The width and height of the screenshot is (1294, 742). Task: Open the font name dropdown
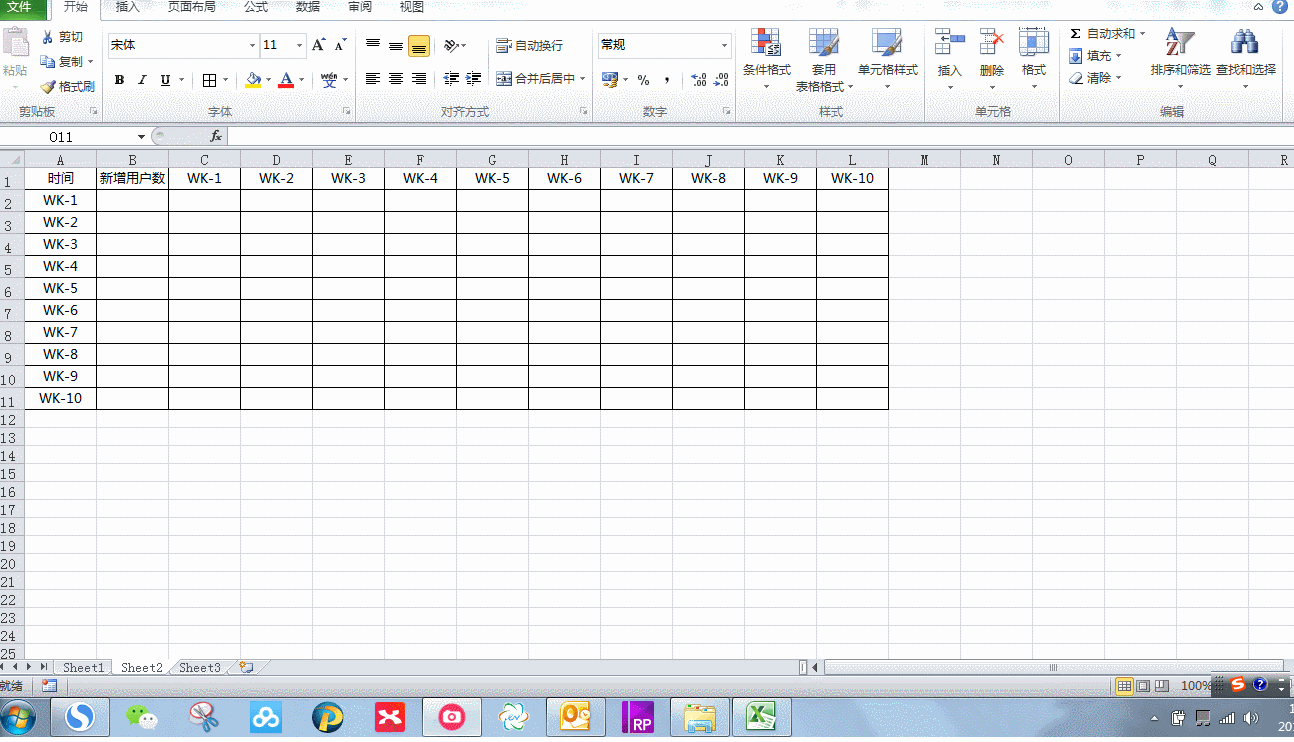[x=252, y=46]
